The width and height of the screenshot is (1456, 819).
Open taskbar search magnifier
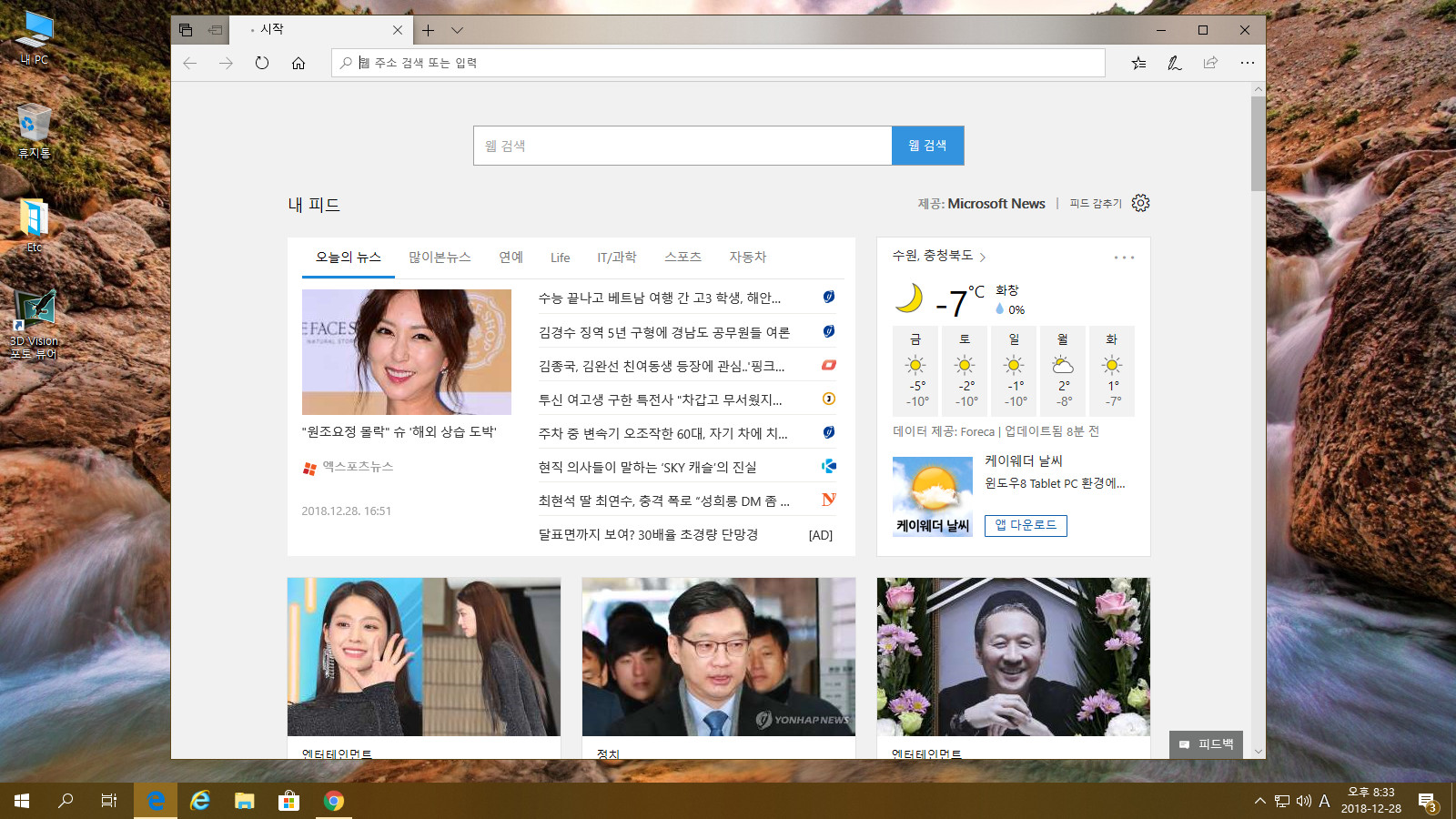[66, 801]
